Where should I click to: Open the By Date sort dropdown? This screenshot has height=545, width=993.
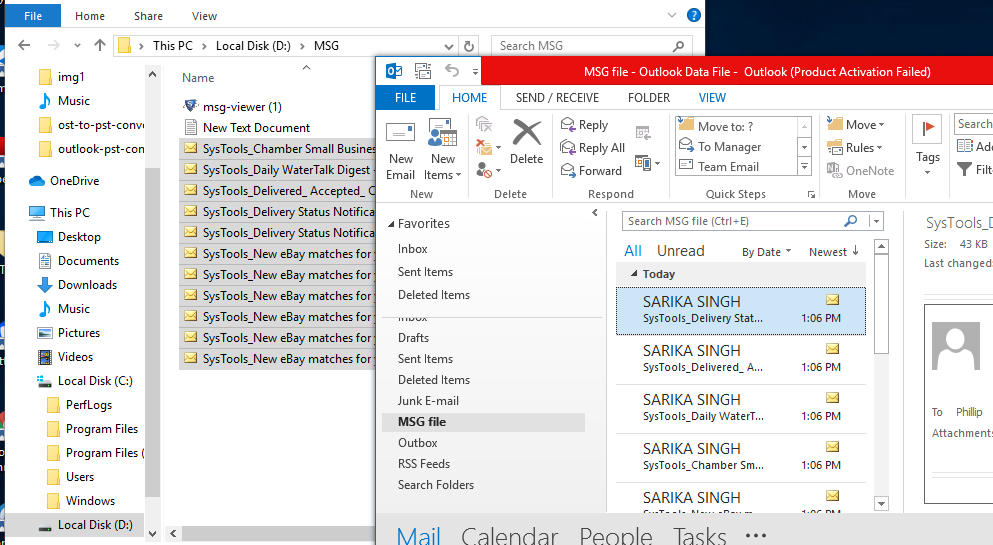click(x=766, y=252)
